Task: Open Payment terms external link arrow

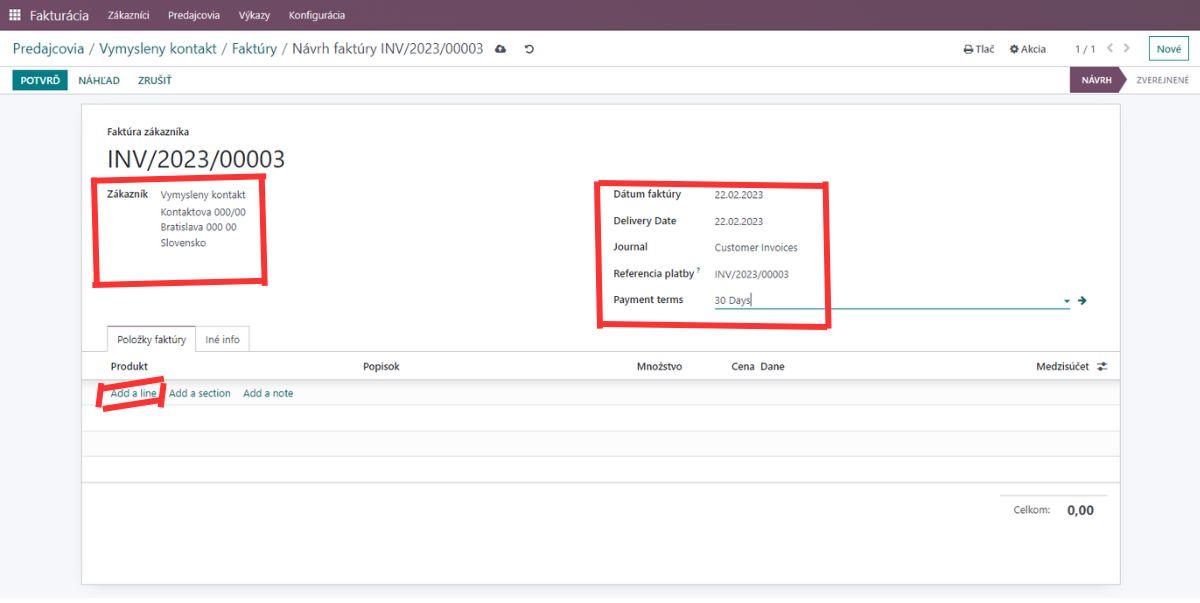Action: pos(1082,300)
